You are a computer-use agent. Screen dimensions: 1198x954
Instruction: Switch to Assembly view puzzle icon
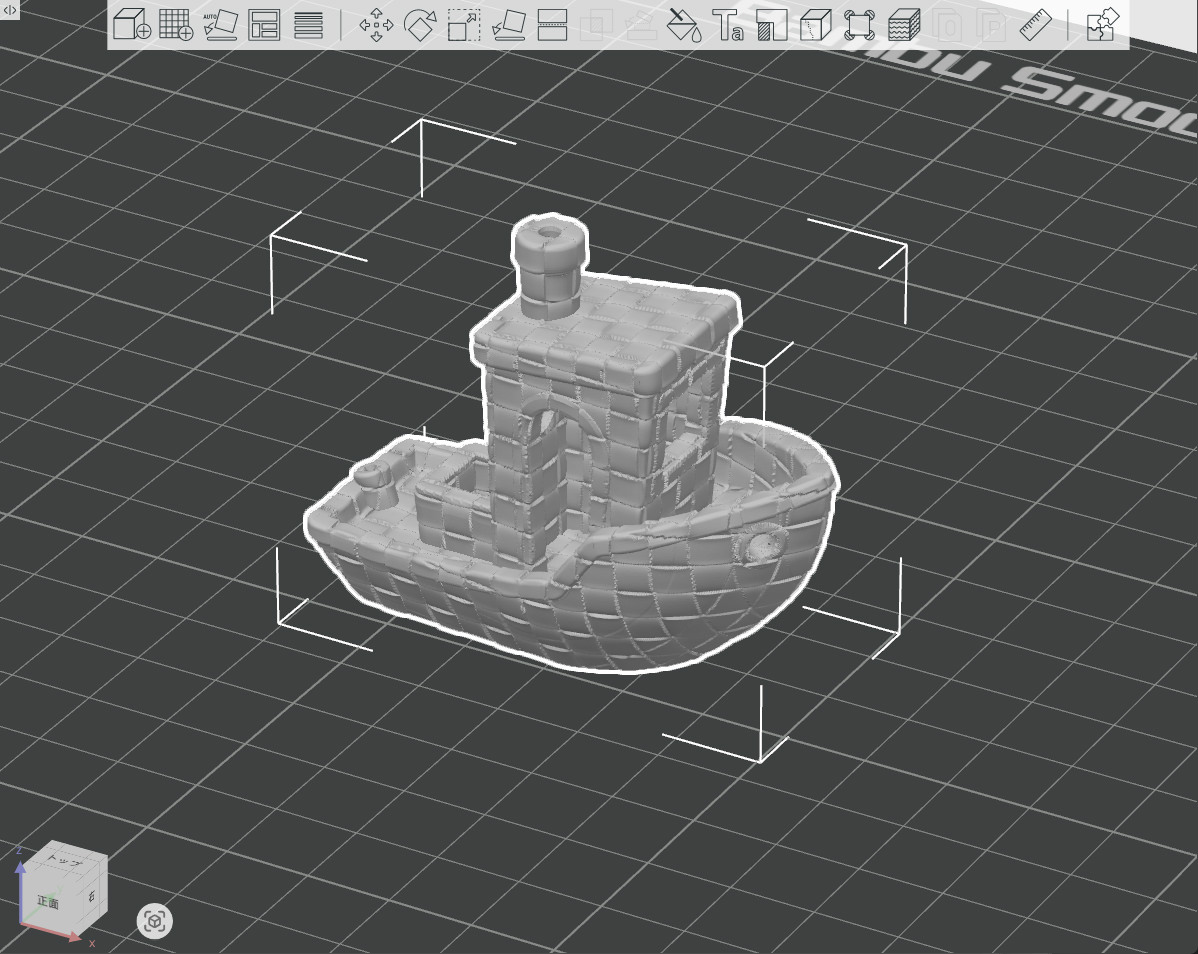(1101, 25)
